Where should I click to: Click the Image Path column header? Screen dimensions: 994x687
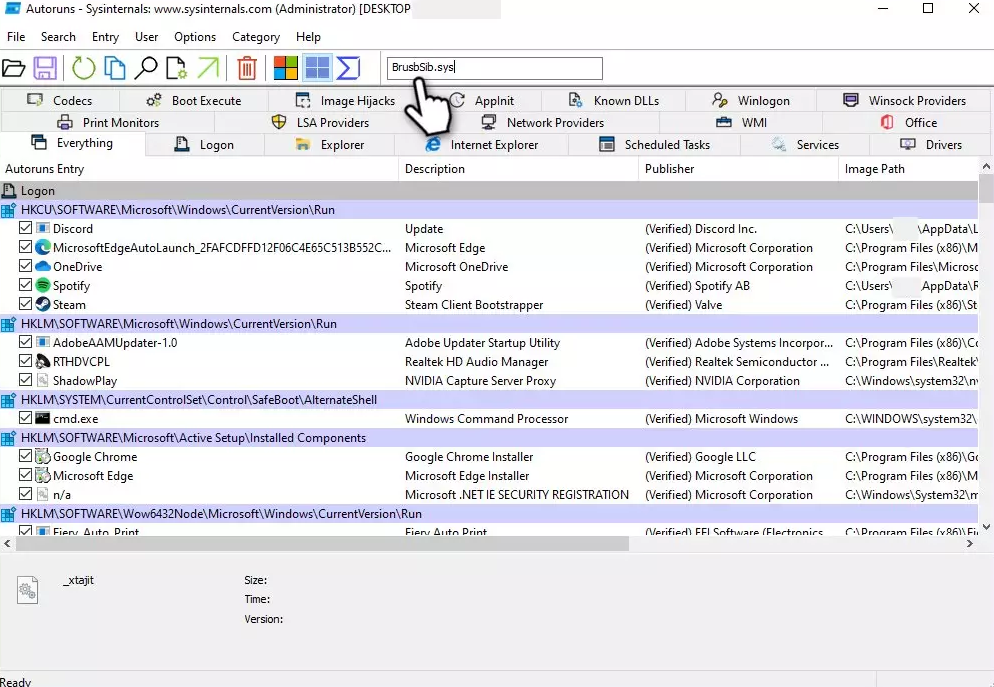point(875,169)
